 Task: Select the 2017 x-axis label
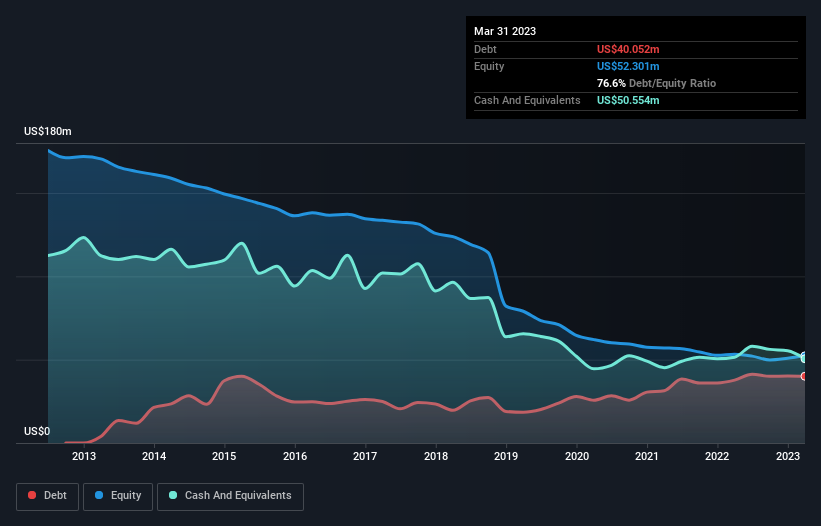365,456
